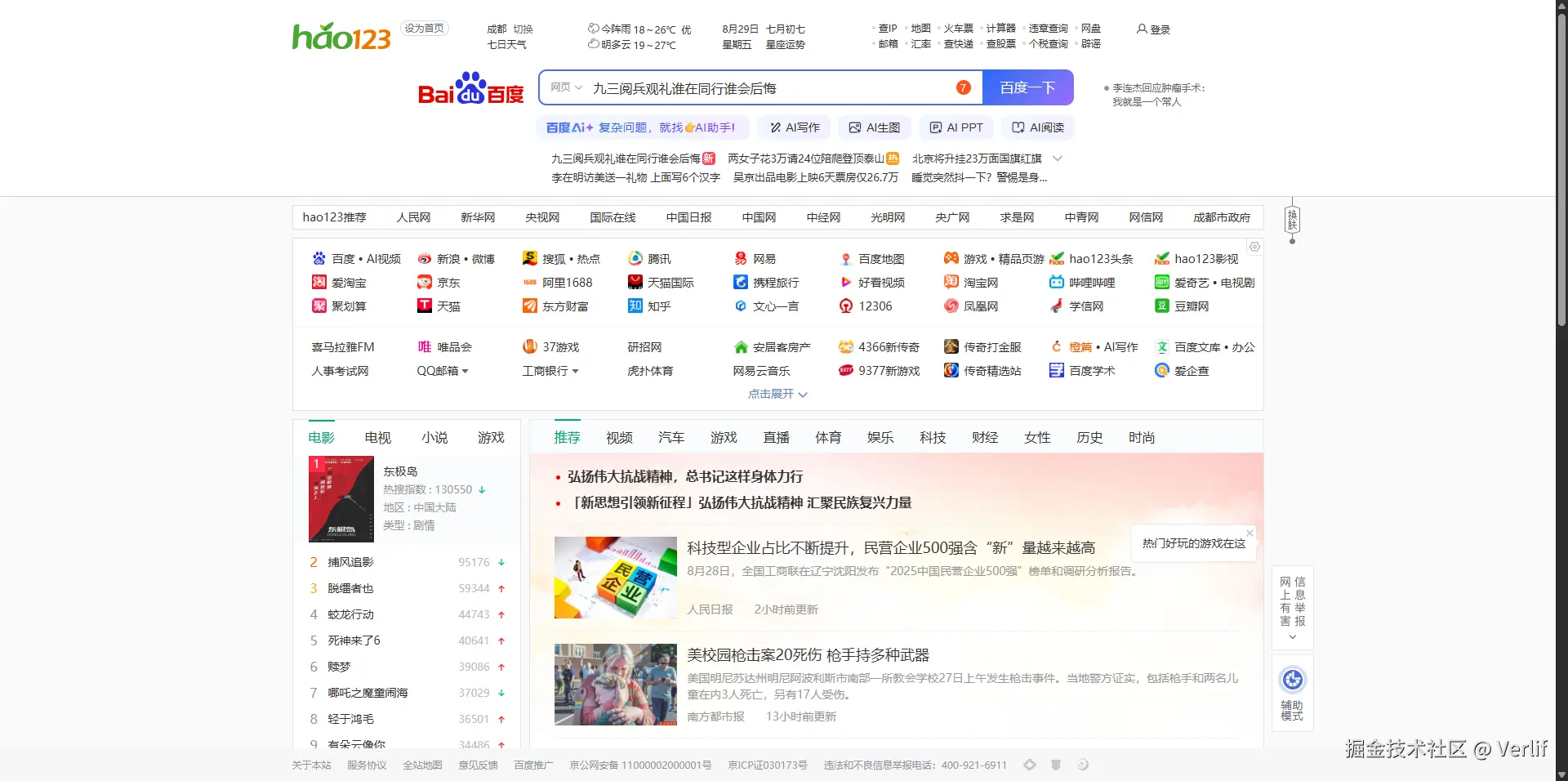Open the Tencent penguin icon for 腾讯
Screen dimensions: 1568x781
click(x=635, y=259)
